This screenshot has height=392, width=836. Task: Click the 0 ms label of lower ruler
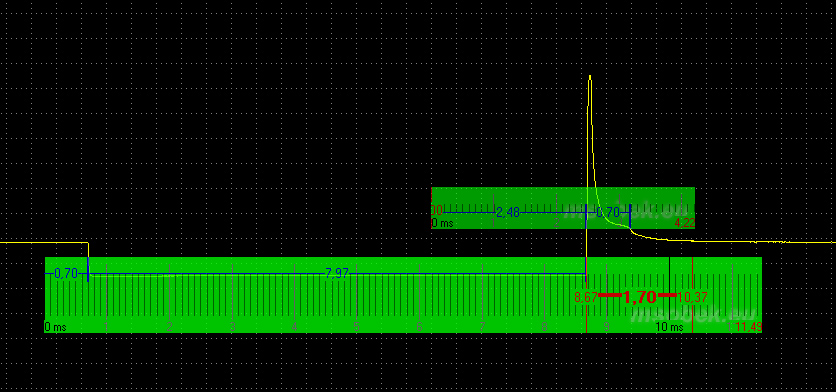pyautogui.click(x=55, y=327)
